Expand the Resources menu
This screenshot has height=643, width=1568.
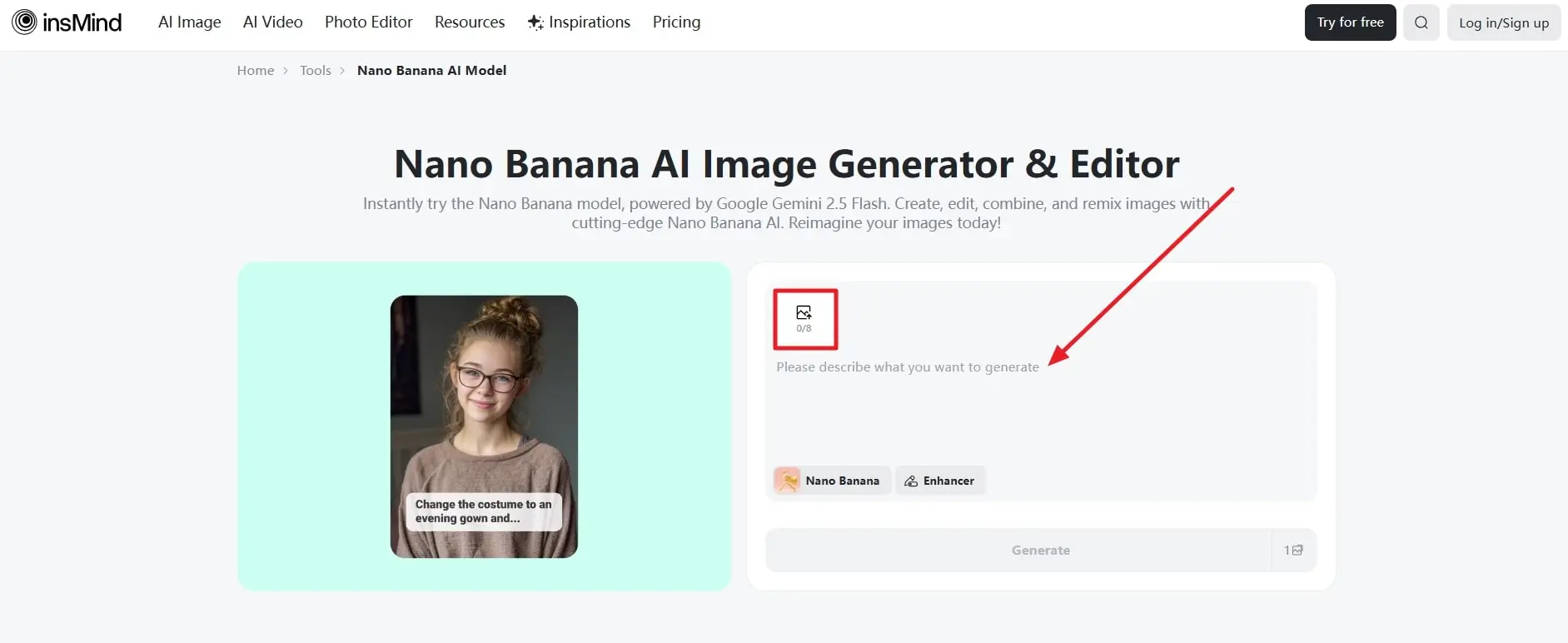(469, 22)
